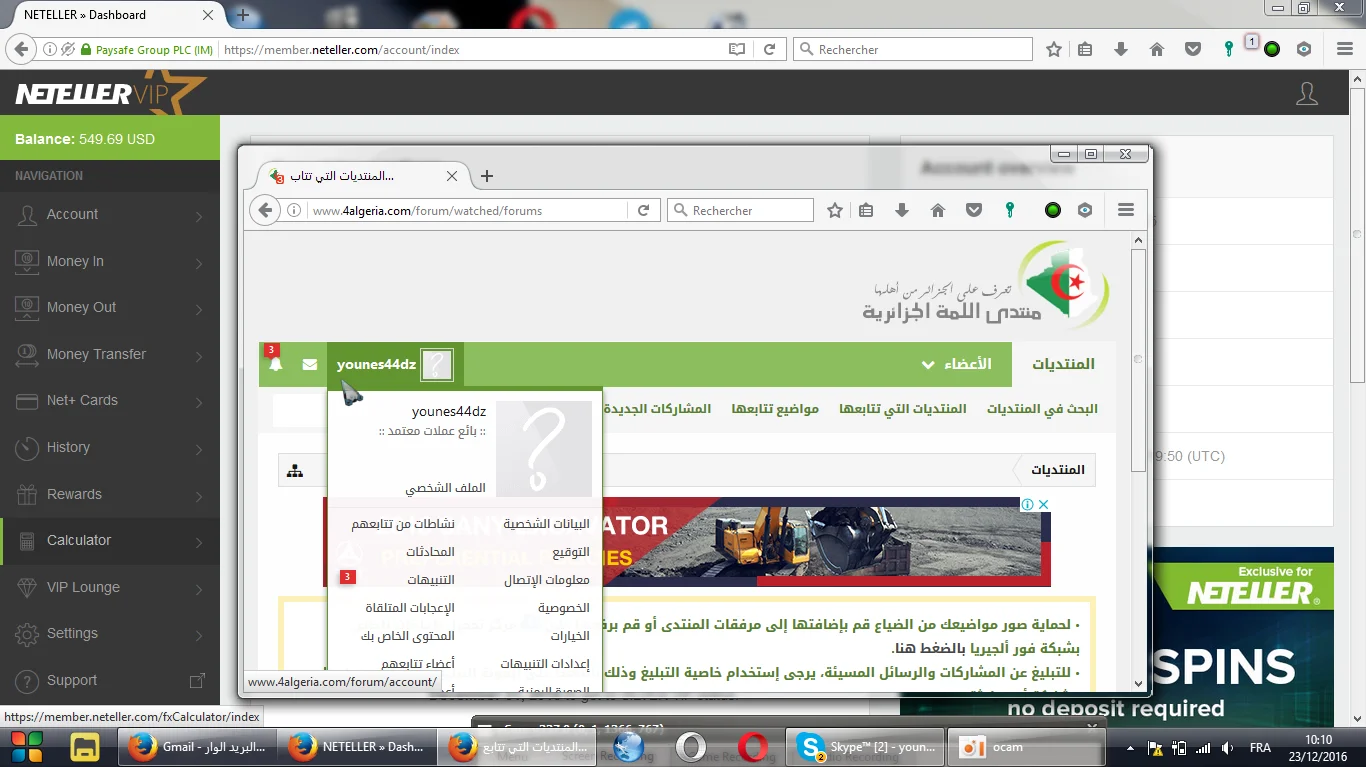This screenshot has height=767, width=1366.
Task: Open Firefox hamburger menu in forum window
Action: pos(1126,211)
